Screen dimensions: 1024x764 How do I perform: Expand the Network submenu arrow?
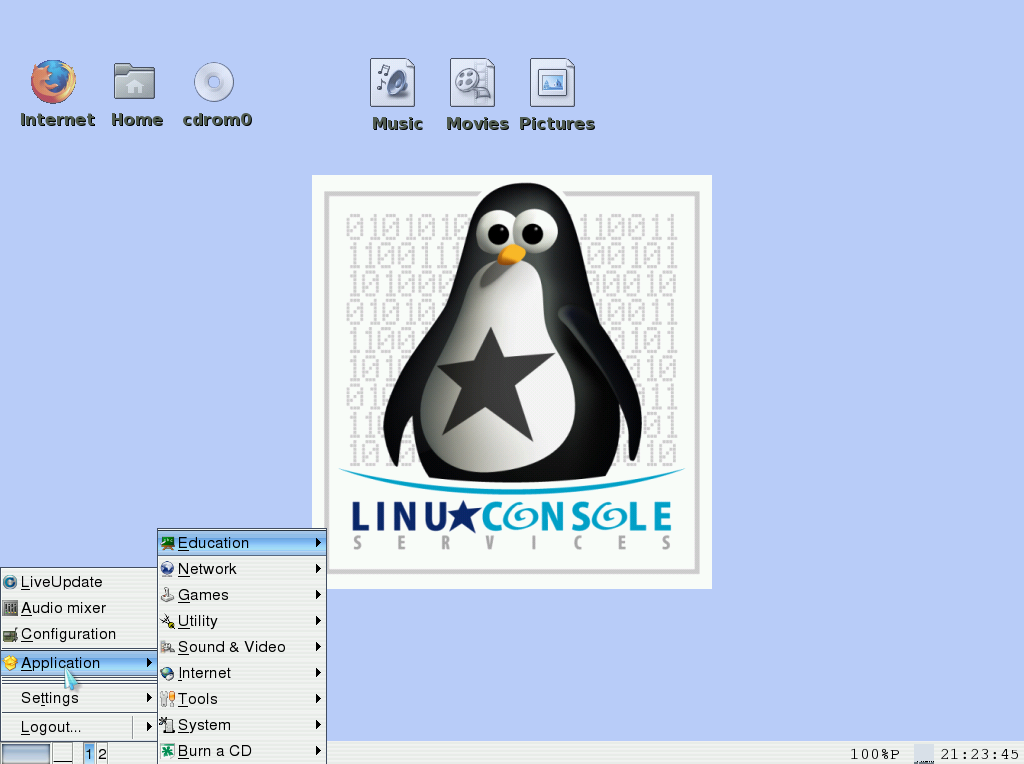coord(318,569)
